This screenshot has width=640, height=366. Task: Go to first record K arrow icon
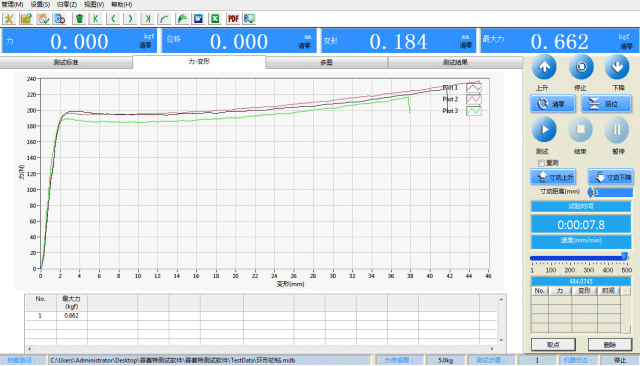click(96, 19)
